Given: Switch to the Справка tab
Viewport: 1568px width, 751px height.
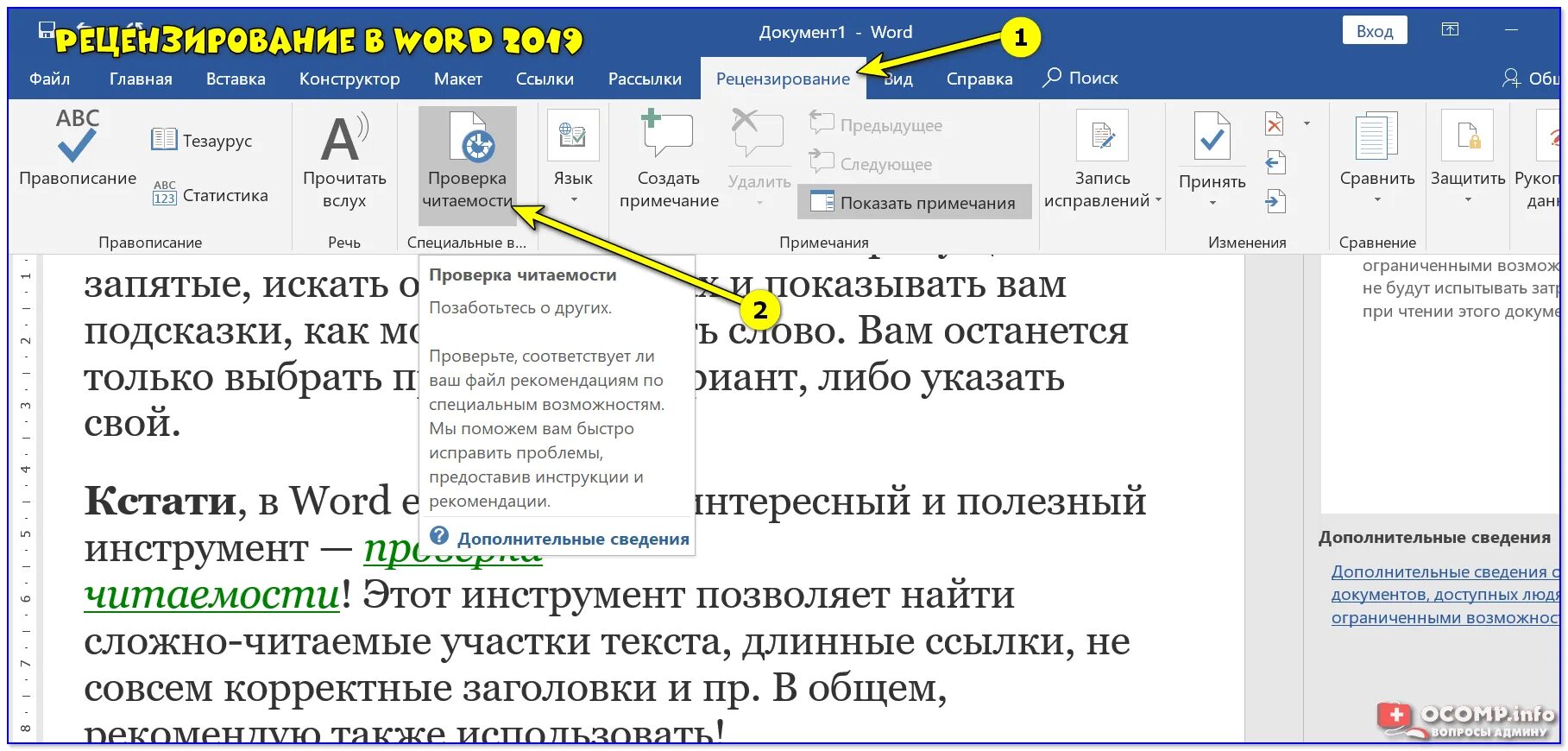Looking at the screenshot, I should pyautogui.click(x=979, y=79).
